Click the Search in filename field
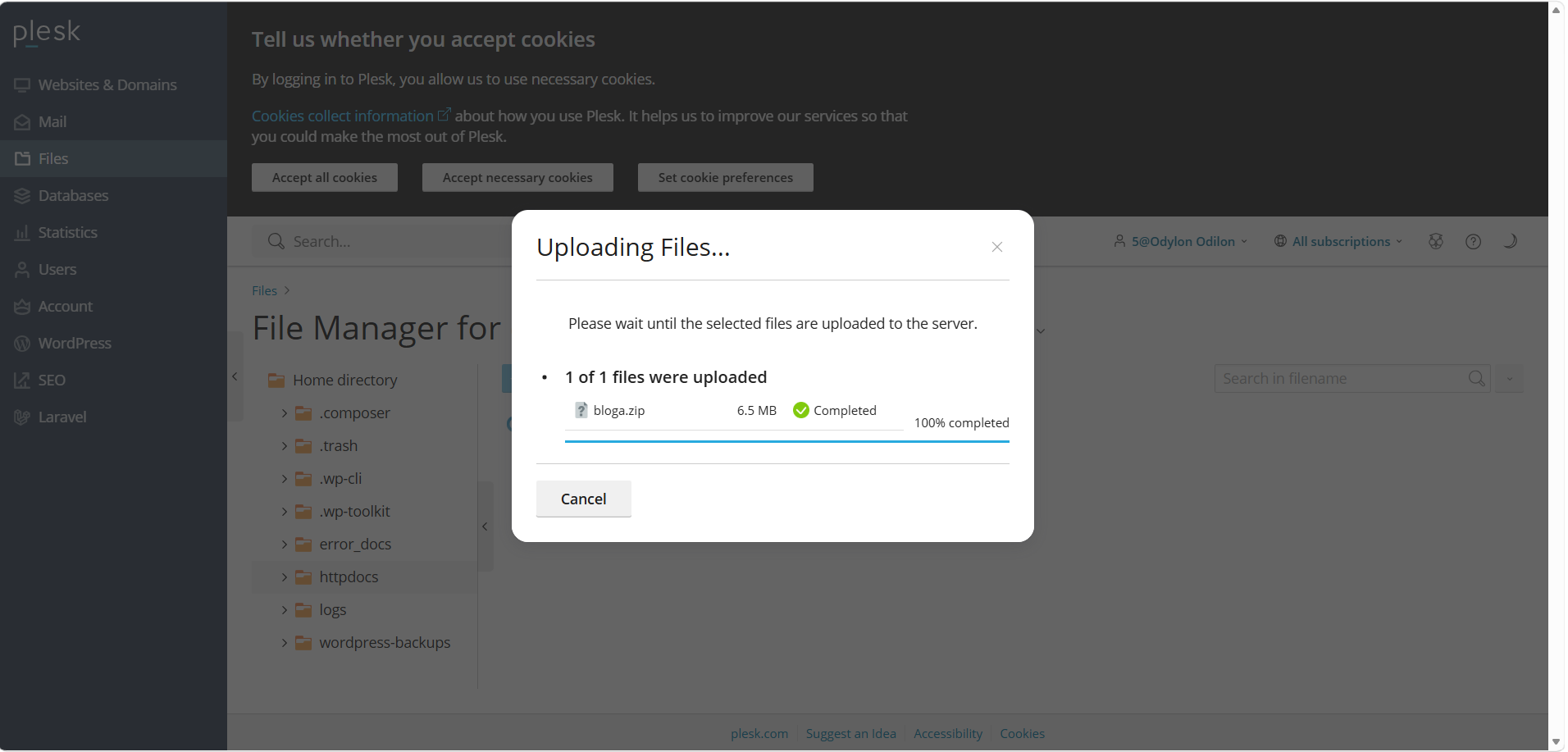This screenshot has height=752, width=1568. tap(1341, 379)
